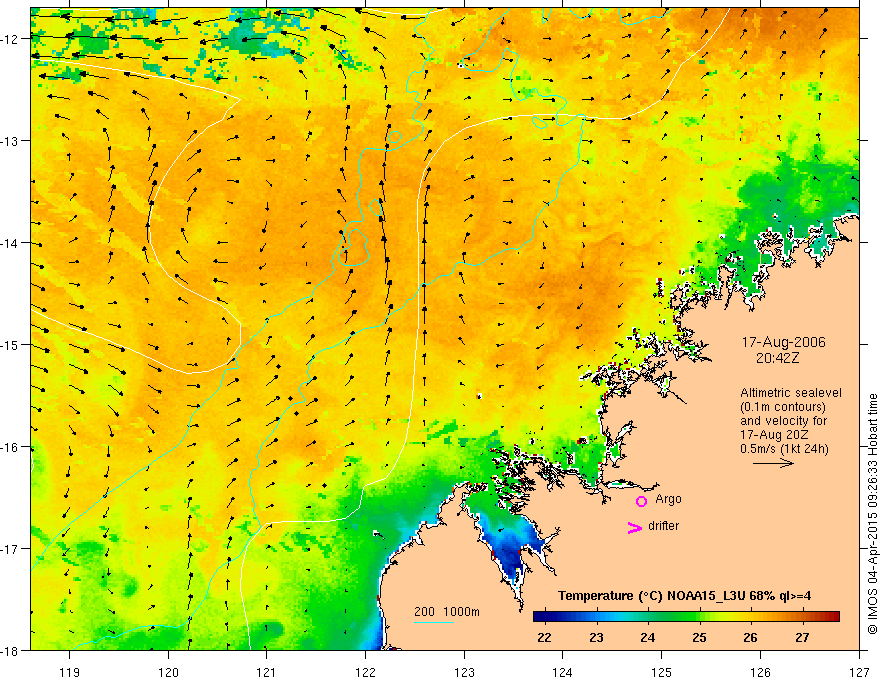This screenshot has height=680, width=880.
Task: Click the temperature color bar at 22
Action: (x=544, y=617)
